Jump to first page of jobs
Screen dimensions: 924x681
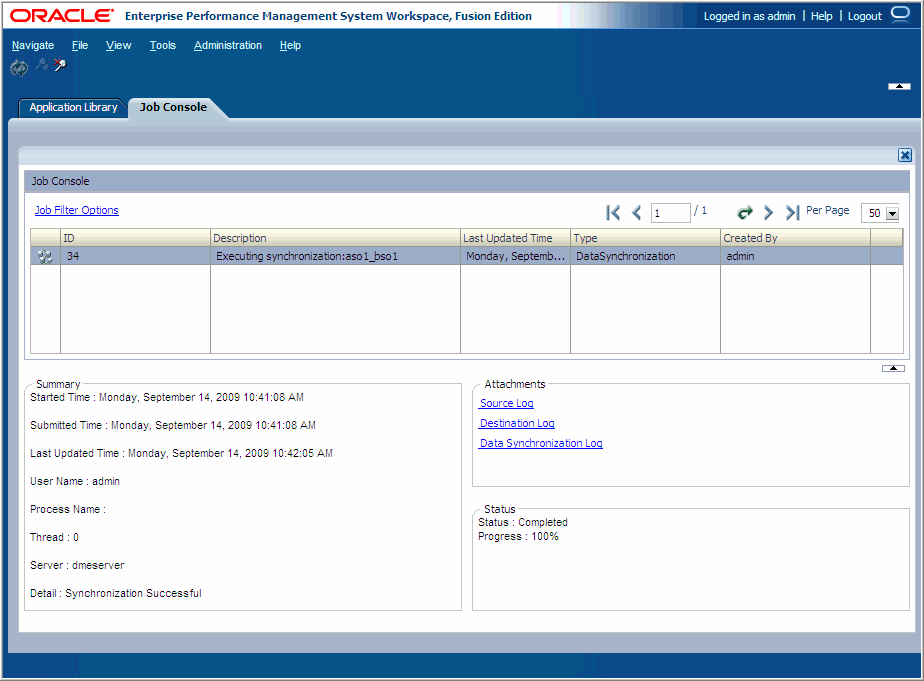coord(612,212)
